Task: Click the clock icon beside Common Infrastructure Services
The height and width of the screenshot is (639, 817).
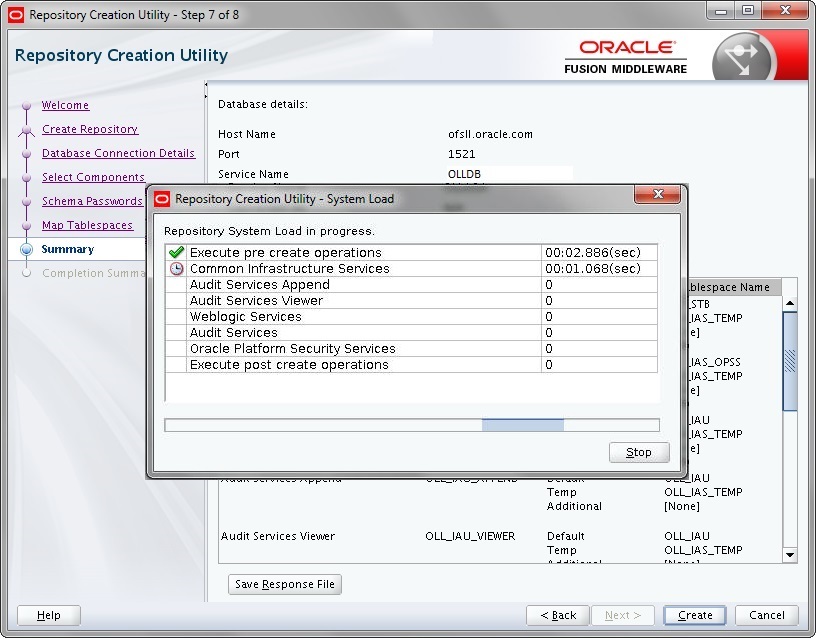Action: [177, 268]
